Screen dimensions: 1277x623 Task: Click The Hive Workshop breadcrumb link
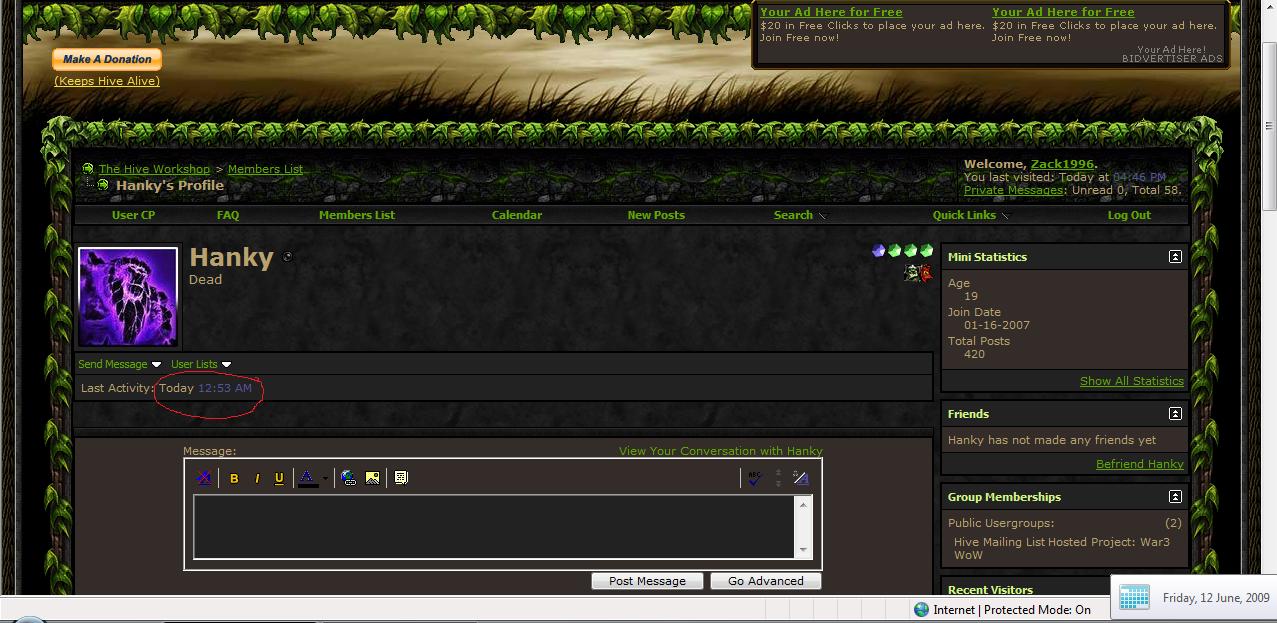click(154, 169)
